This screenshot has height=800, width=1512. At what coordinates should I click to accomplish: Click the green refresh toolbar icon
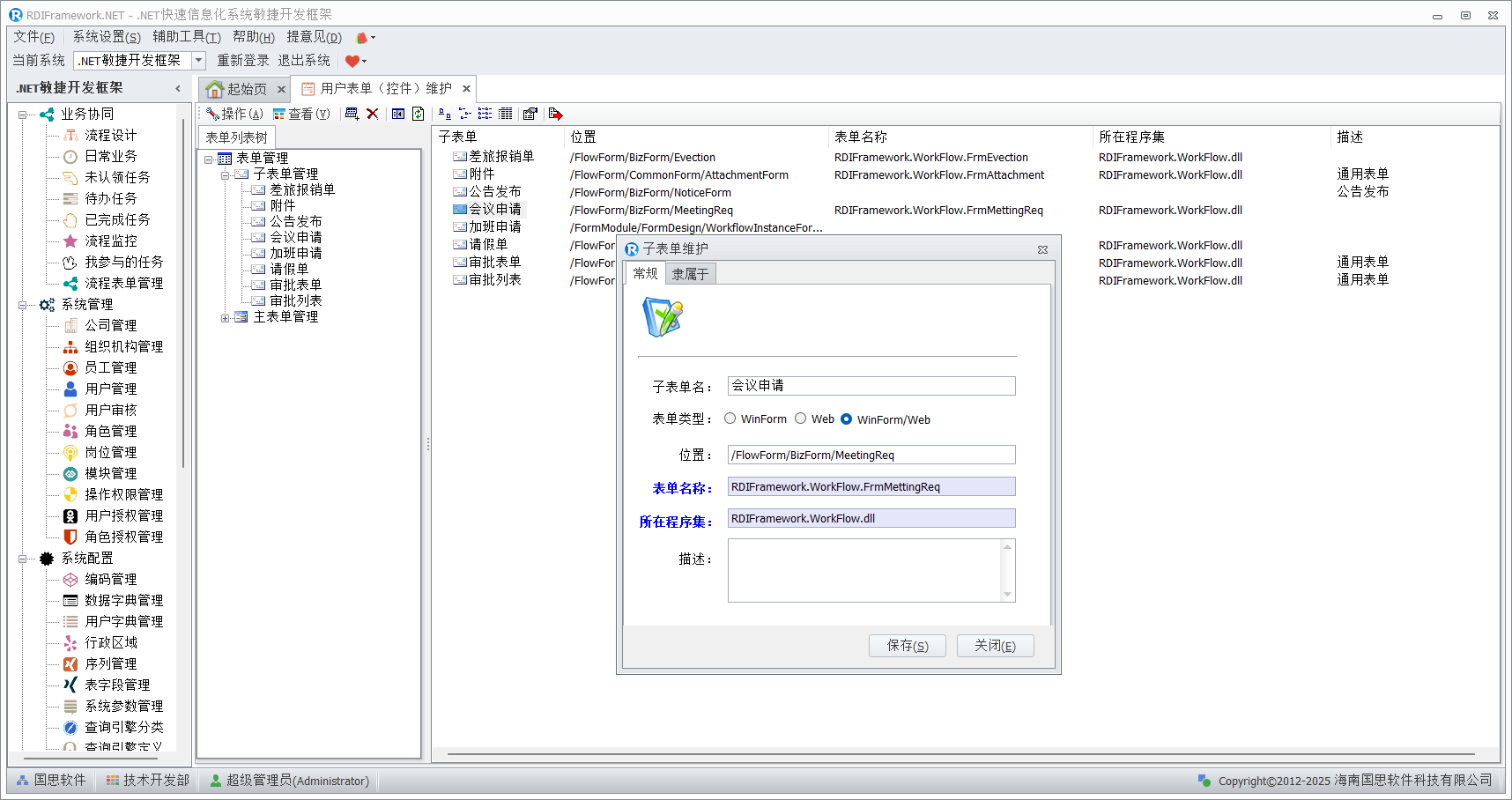419,114
